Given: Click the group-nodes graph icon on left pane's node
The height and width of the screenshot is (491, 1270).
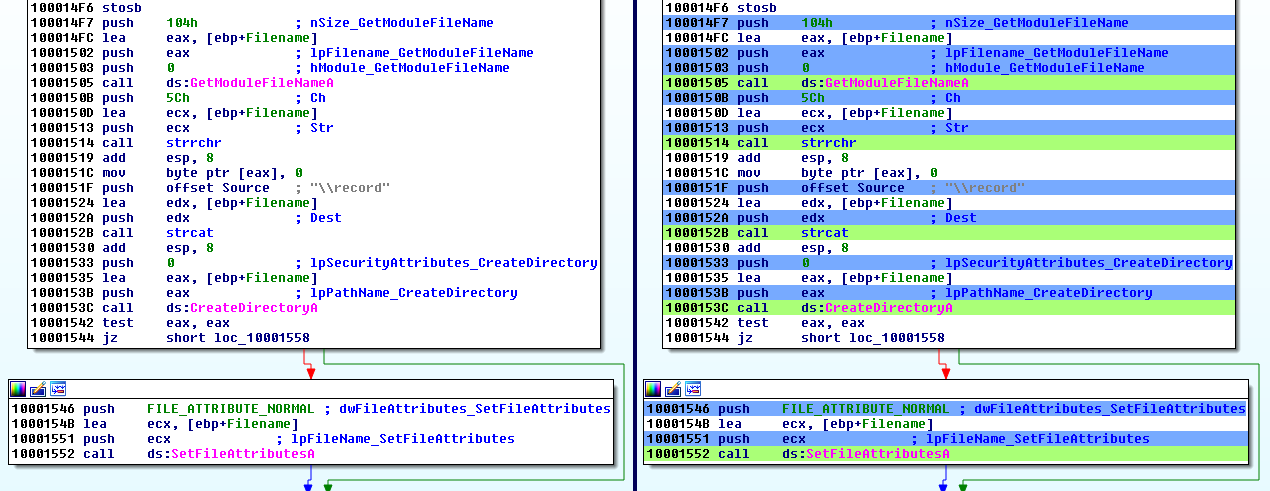Looking at the screenshot, I should pyautogui.click(x=58, y=388).
